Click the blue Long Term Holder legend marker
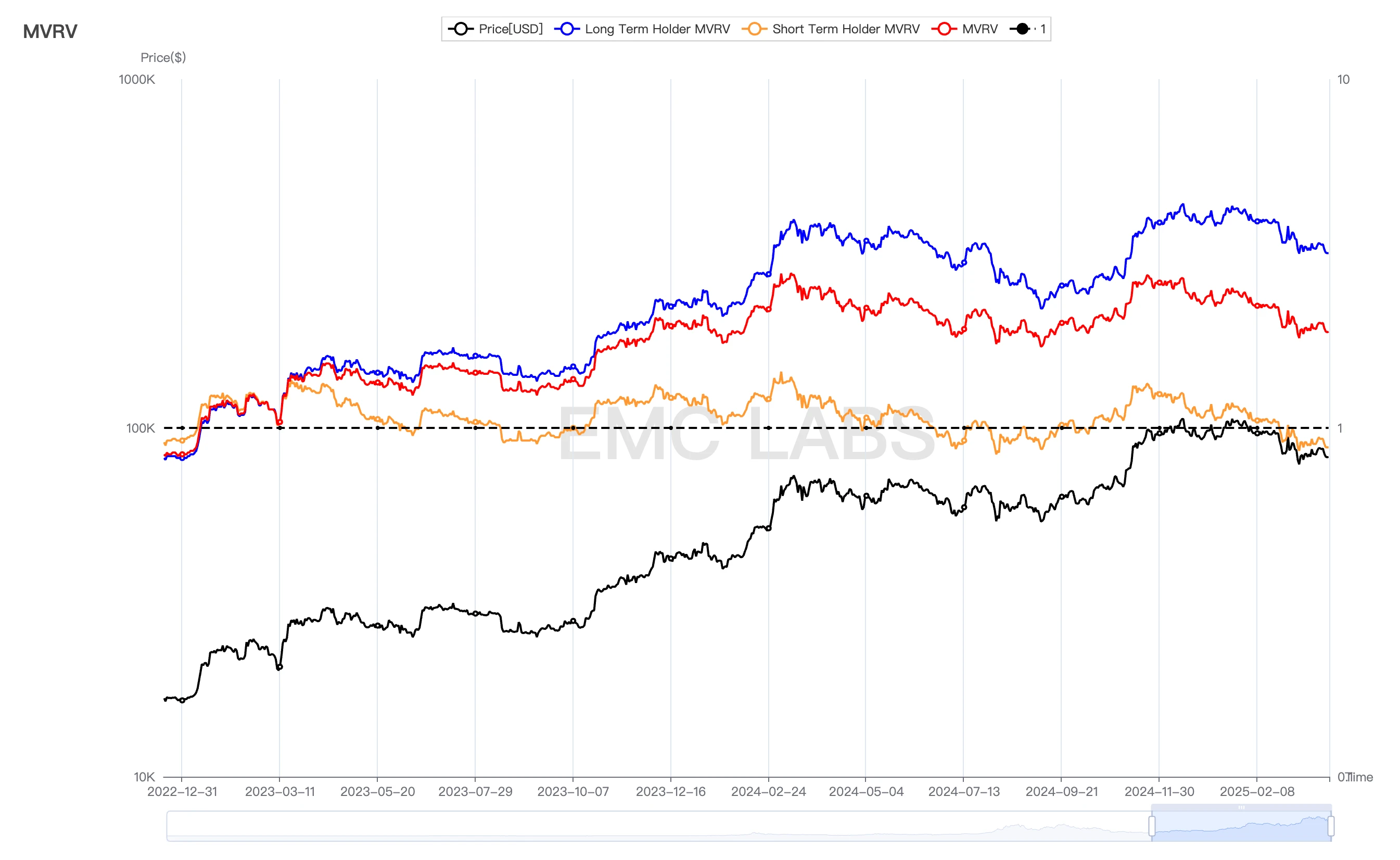Screen dimensions: 1400x860 click(567, 29)
